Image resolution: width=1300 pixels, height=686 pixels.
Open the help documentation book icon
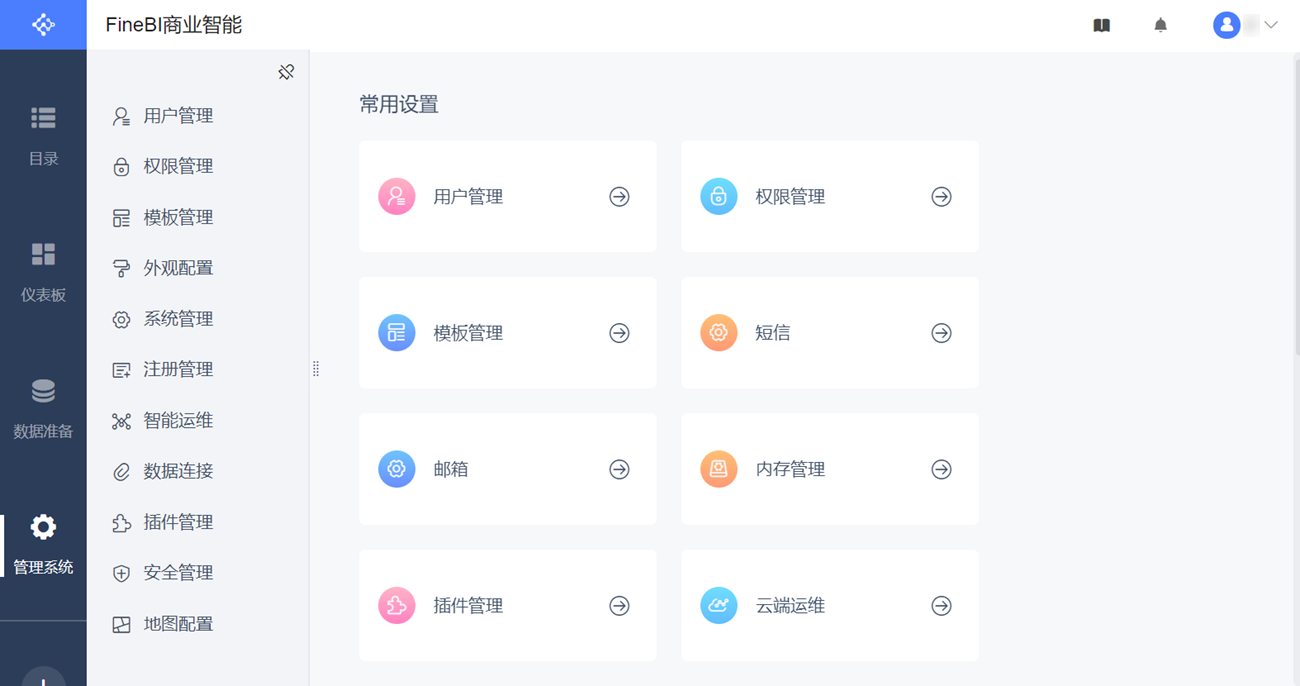tap(1101, 26)
